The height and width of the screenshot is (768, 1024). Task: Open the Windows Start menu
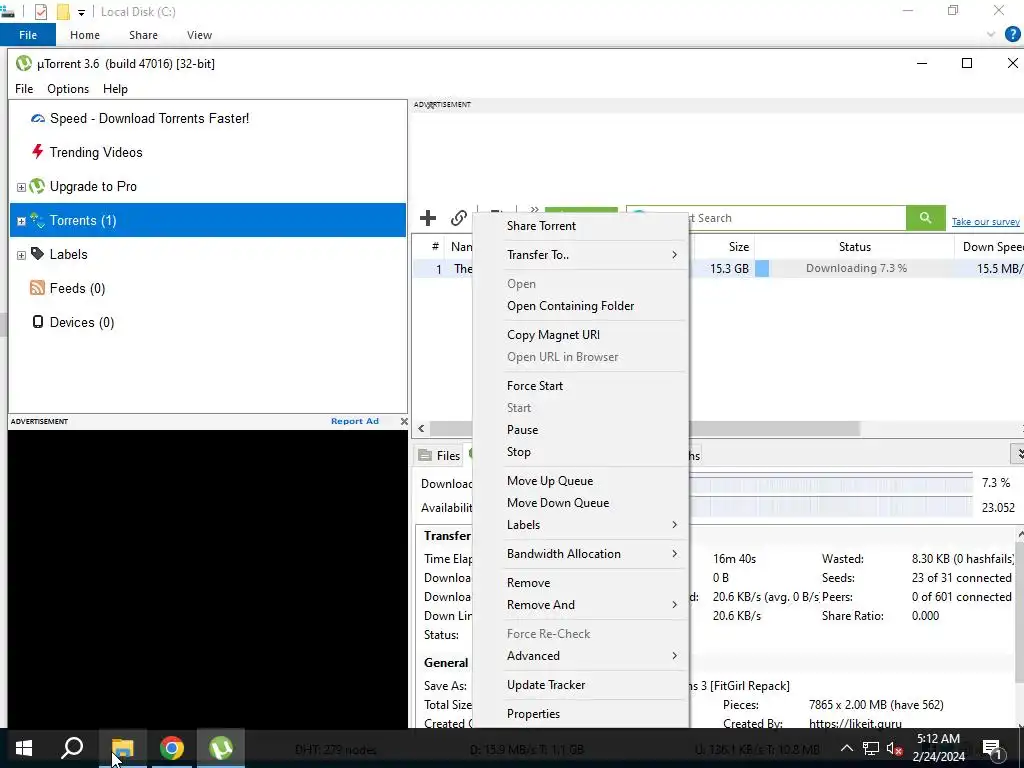click(x=24, y=748)
